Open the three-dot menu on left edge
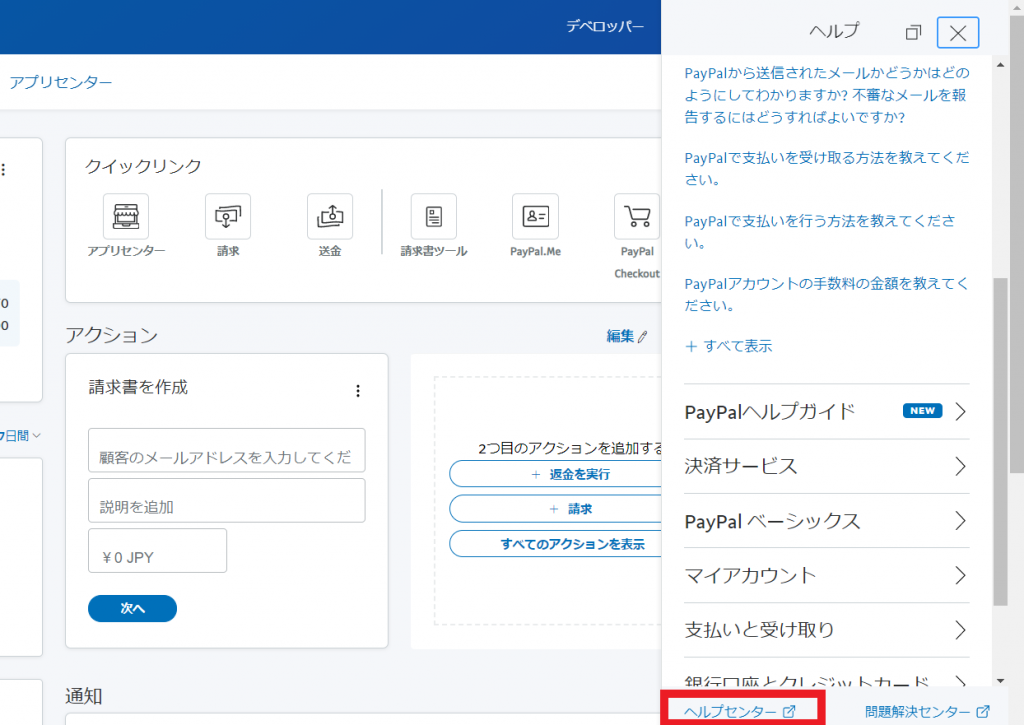The width and height of the screenshot is (1024, 725). tap(4, 168)
